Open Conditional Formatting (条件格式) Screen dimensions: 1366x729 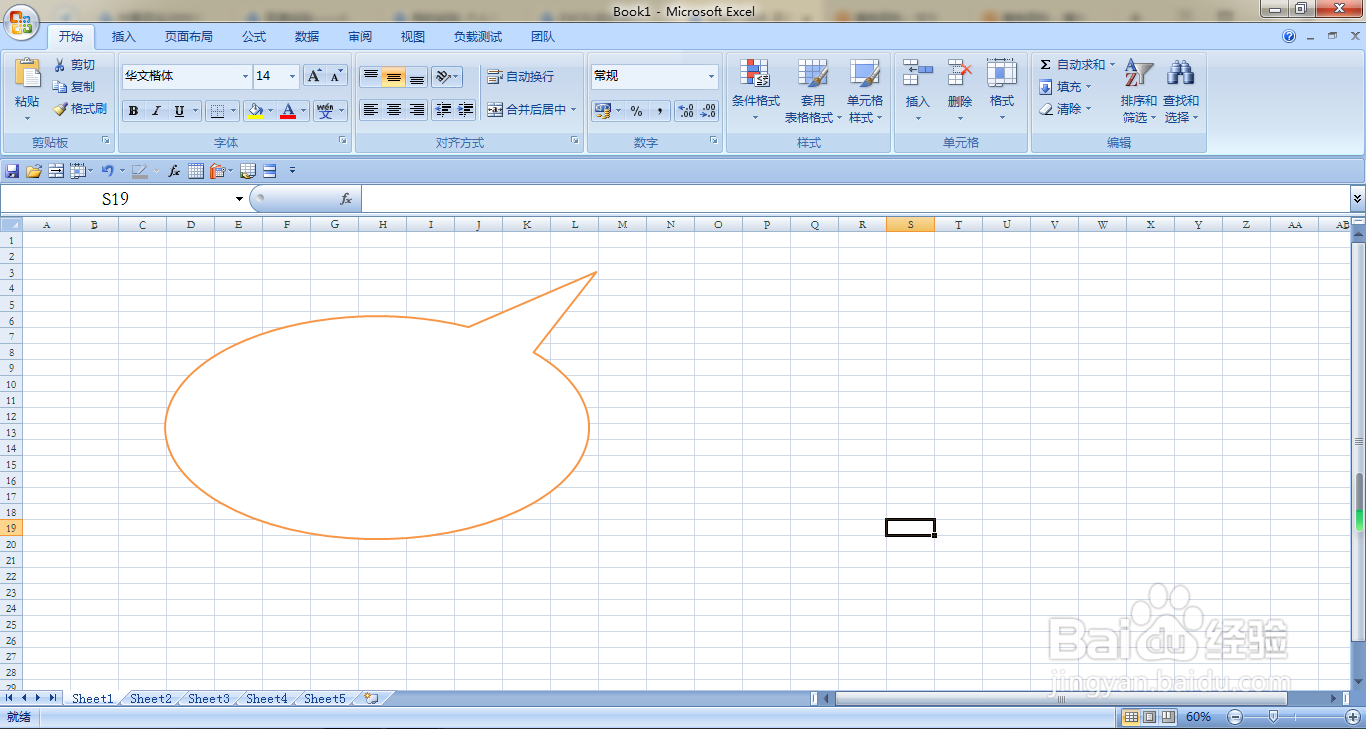[755, 90]
